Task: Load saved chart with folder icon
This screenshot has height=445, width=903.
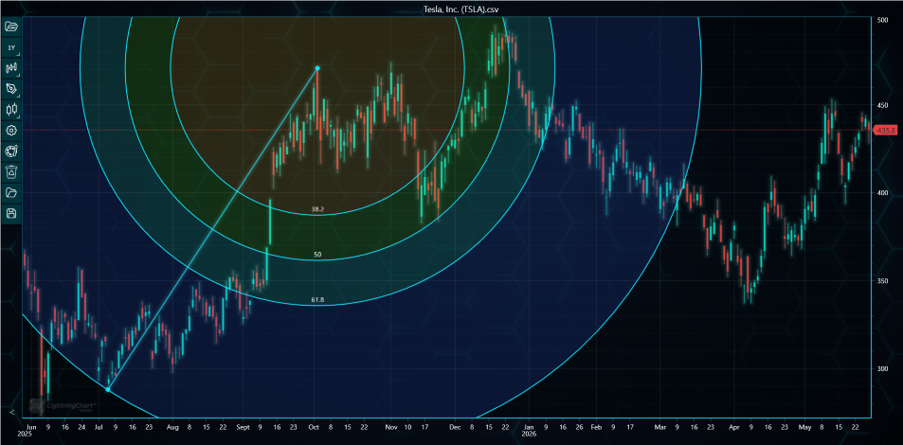Action: (12, 193)
